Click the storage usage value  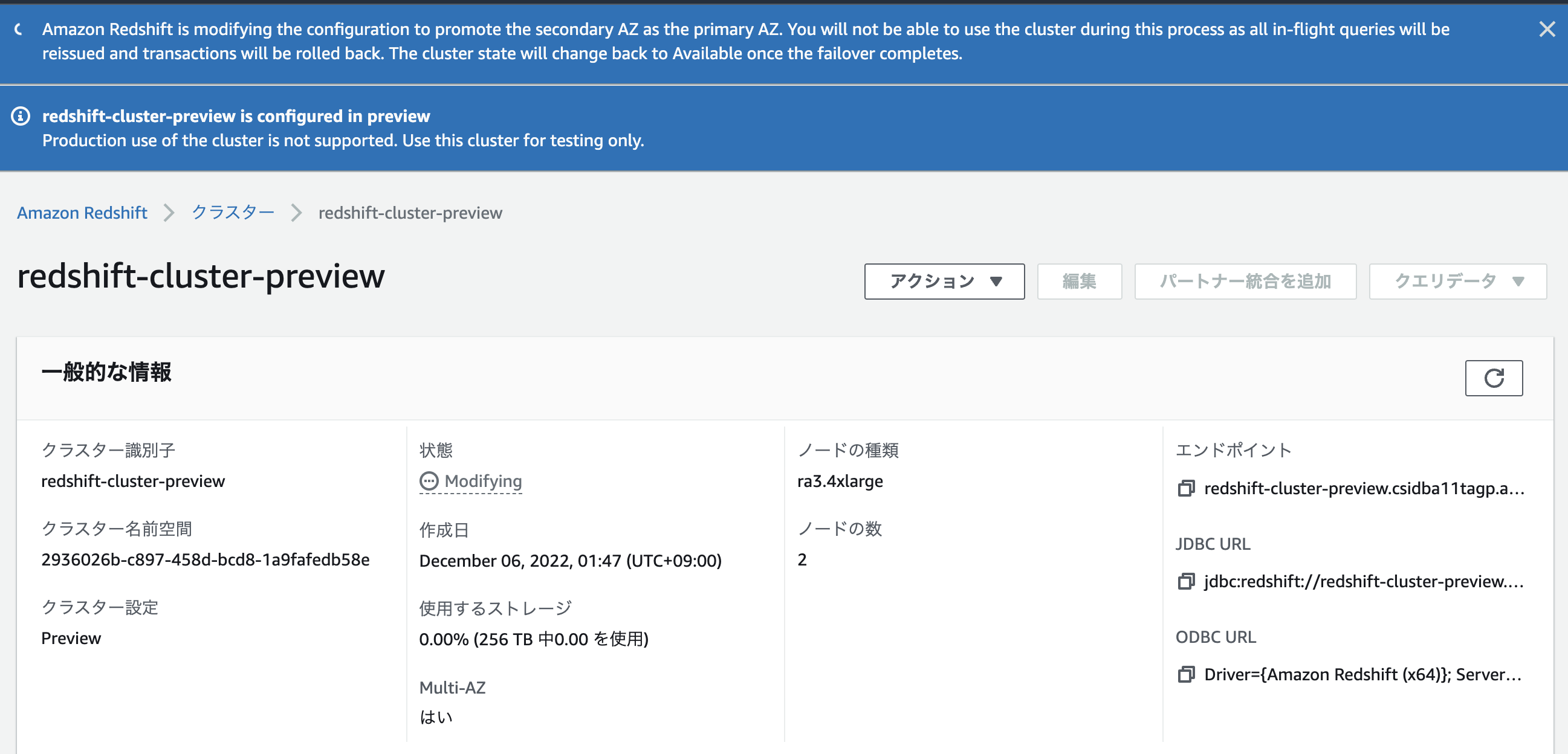tap(534, 639)
